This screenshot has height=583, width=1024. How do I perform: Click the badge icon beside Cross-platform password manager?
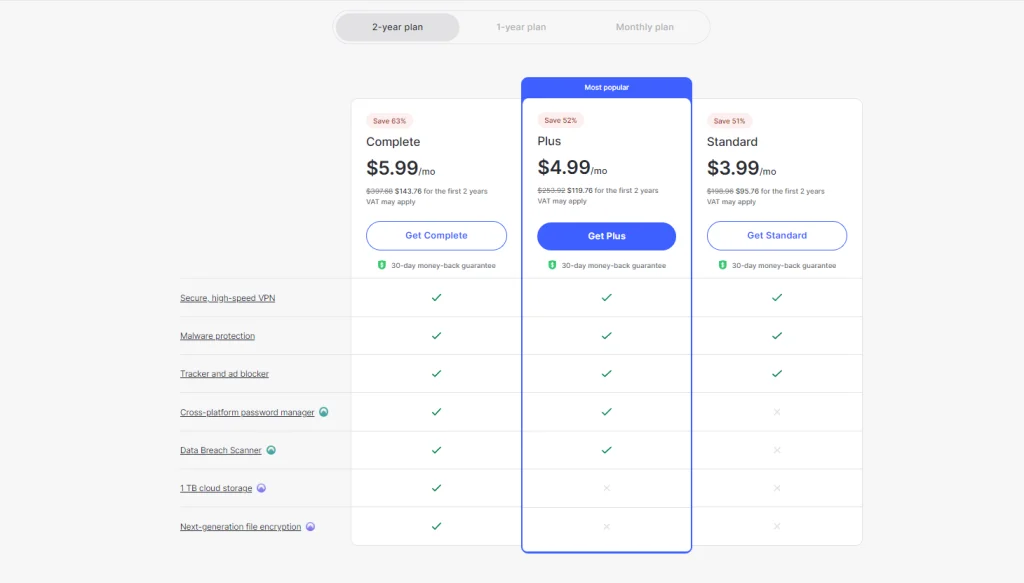(324, 412)
